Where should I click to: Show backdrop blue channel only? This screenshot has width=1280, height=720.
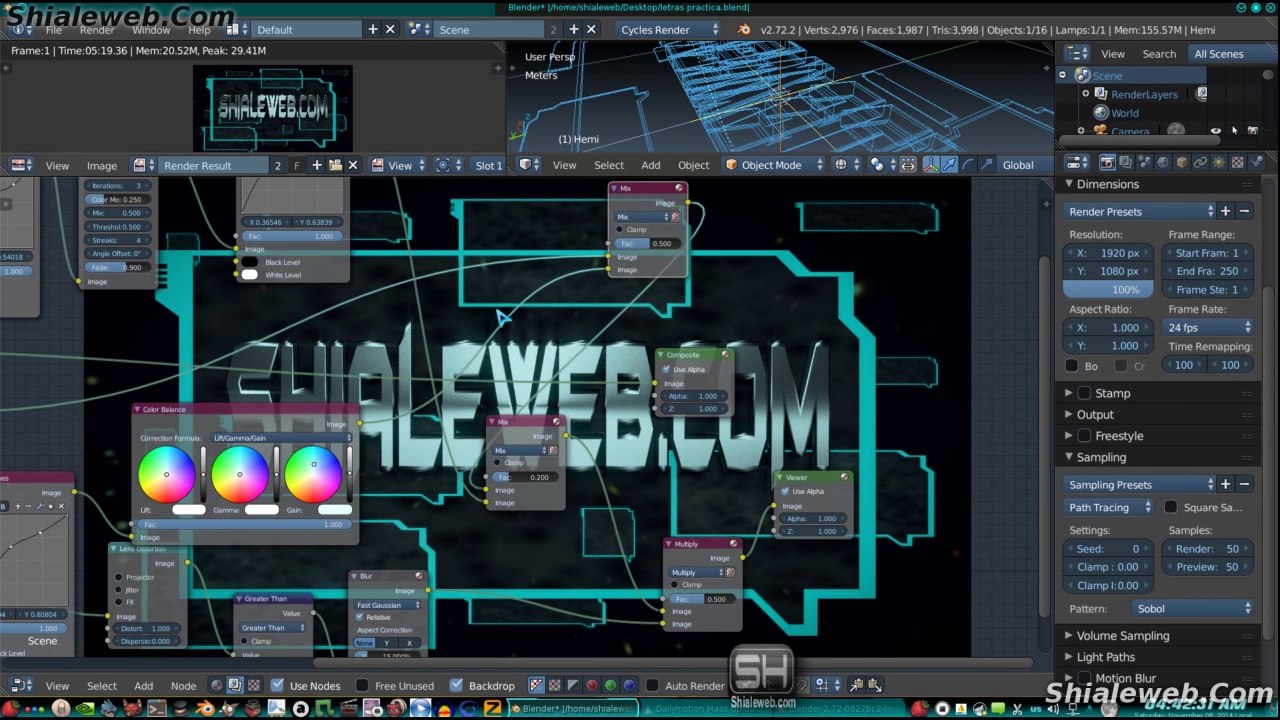(x=629, y=685)
